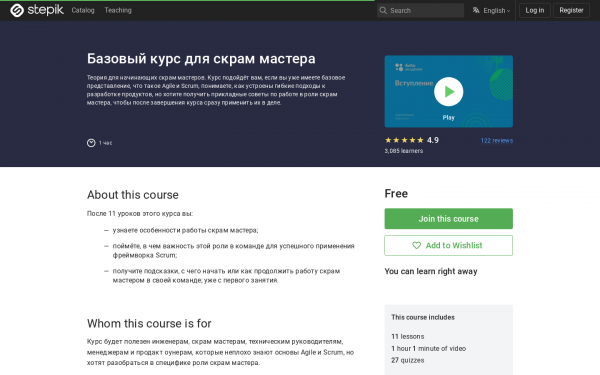The image size is (600, 375).
Task: Click the 1 час duration text
Action: tap(105, 143)
